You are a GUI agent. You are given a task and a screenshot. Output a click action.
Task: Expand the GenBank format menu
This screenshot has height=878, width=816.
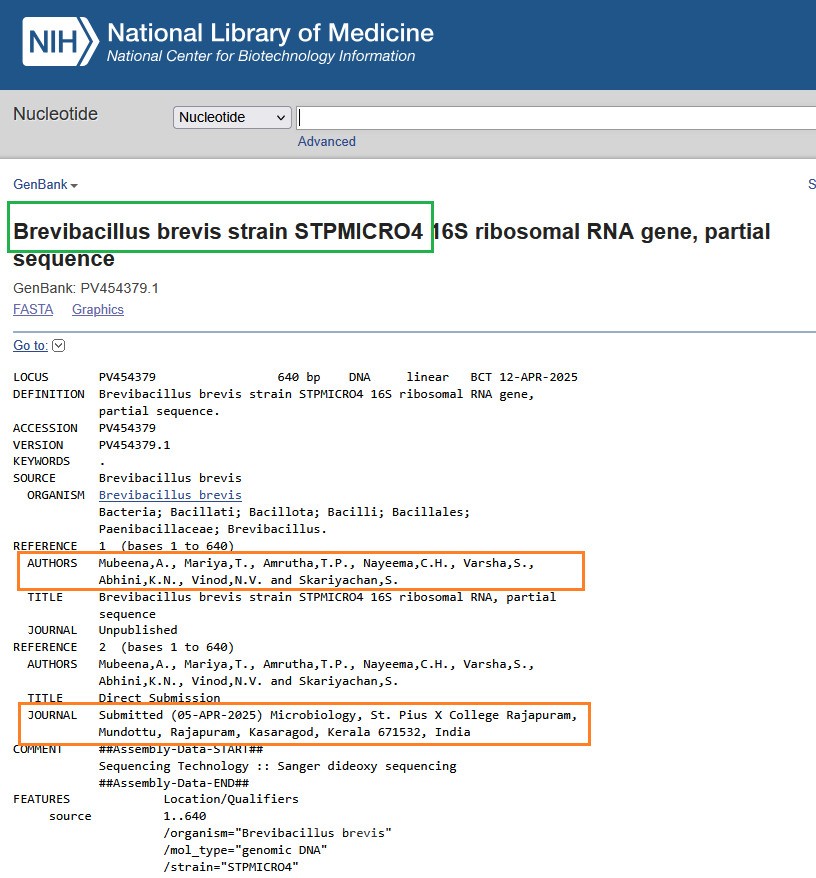click(x=45, y=185)
